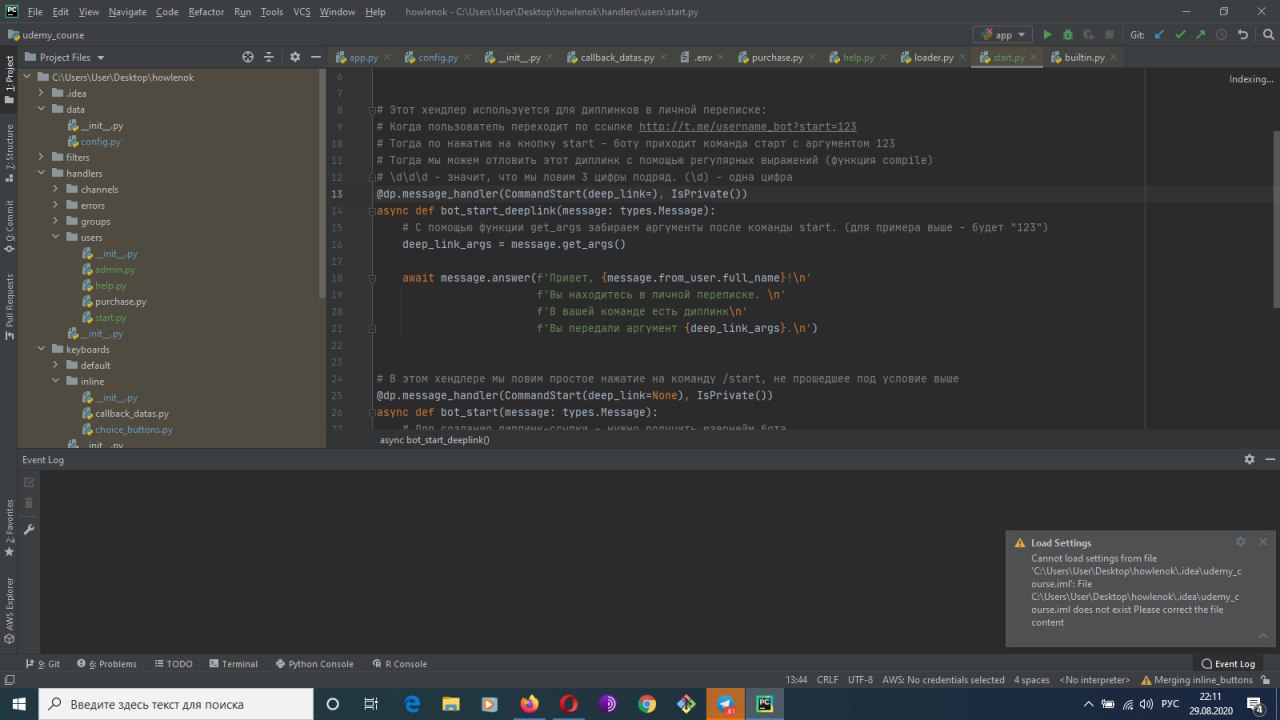Hide the Event Log panel
Screen dimensions: 1280x720
coord(1268,459)
